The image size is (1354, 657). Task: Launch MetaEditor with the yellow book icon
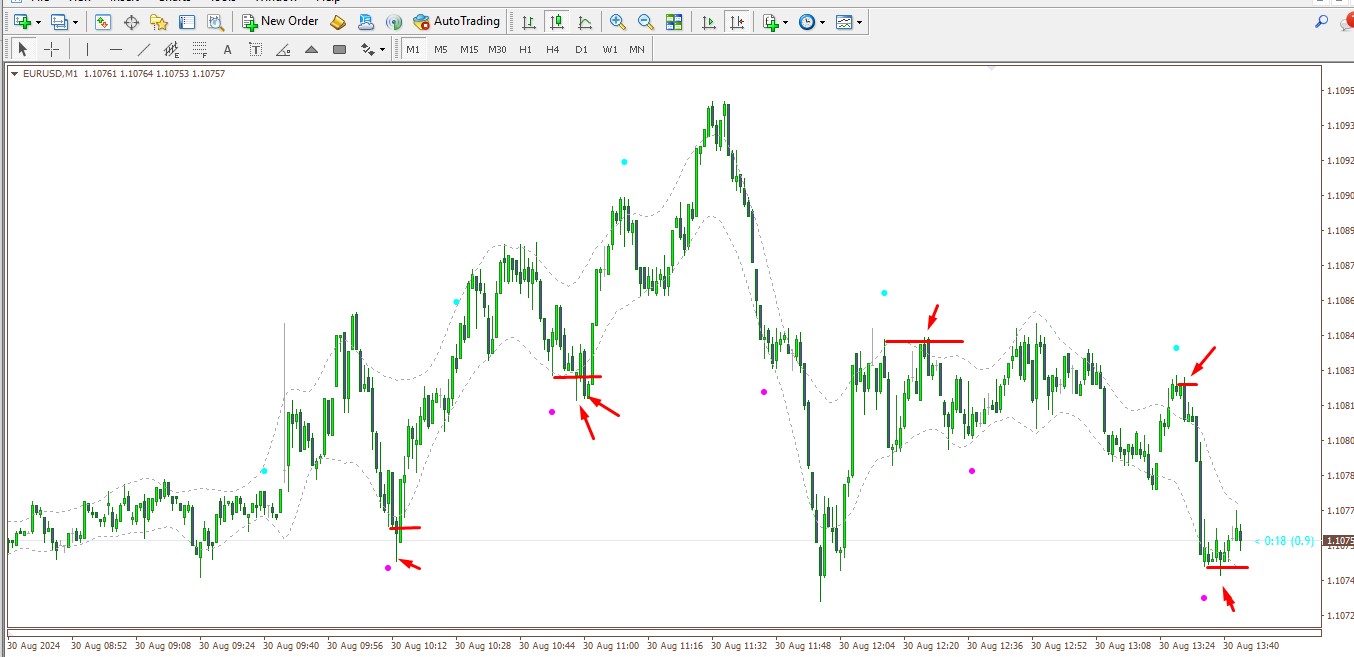[x=338, y=21]
